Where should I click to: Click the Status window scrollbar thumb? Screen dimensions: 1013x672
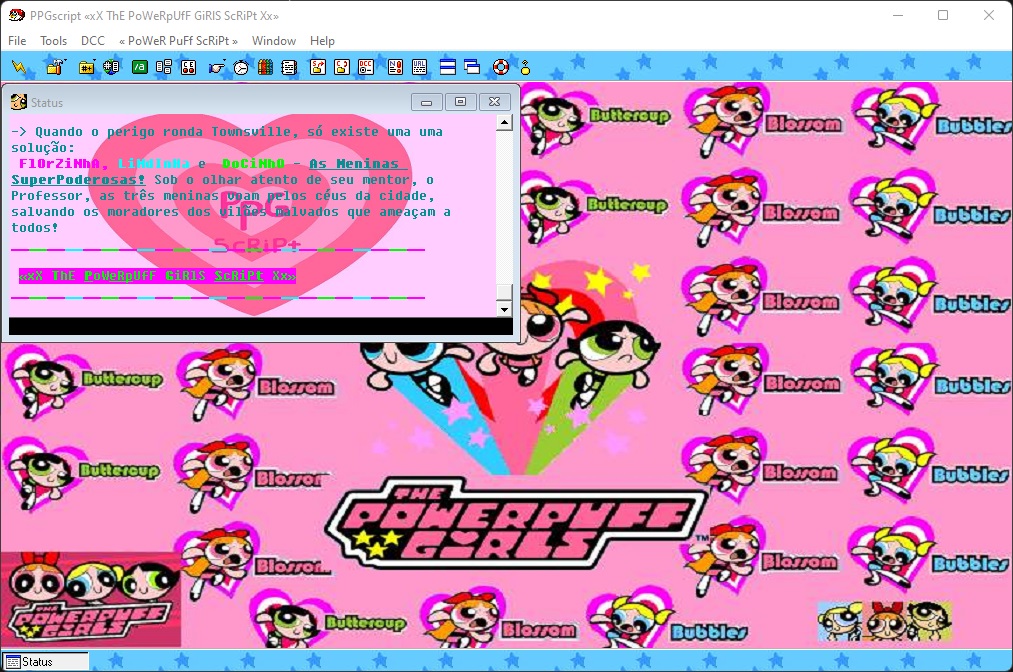coord(505,292)
